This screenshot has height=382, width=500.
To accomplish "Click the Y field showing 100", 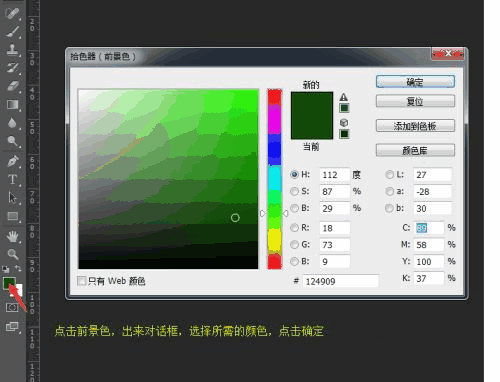I will pos(429,262).
